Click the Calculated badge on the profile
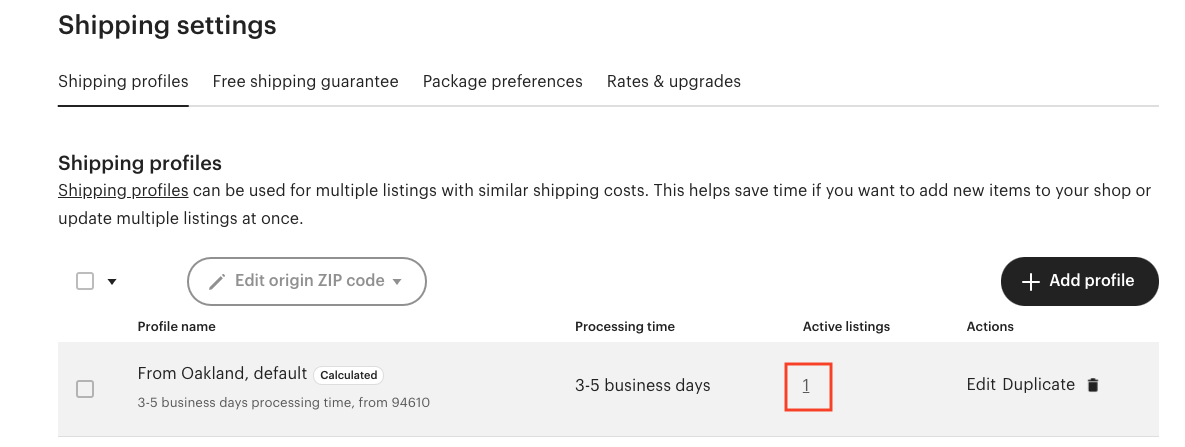 349,375
